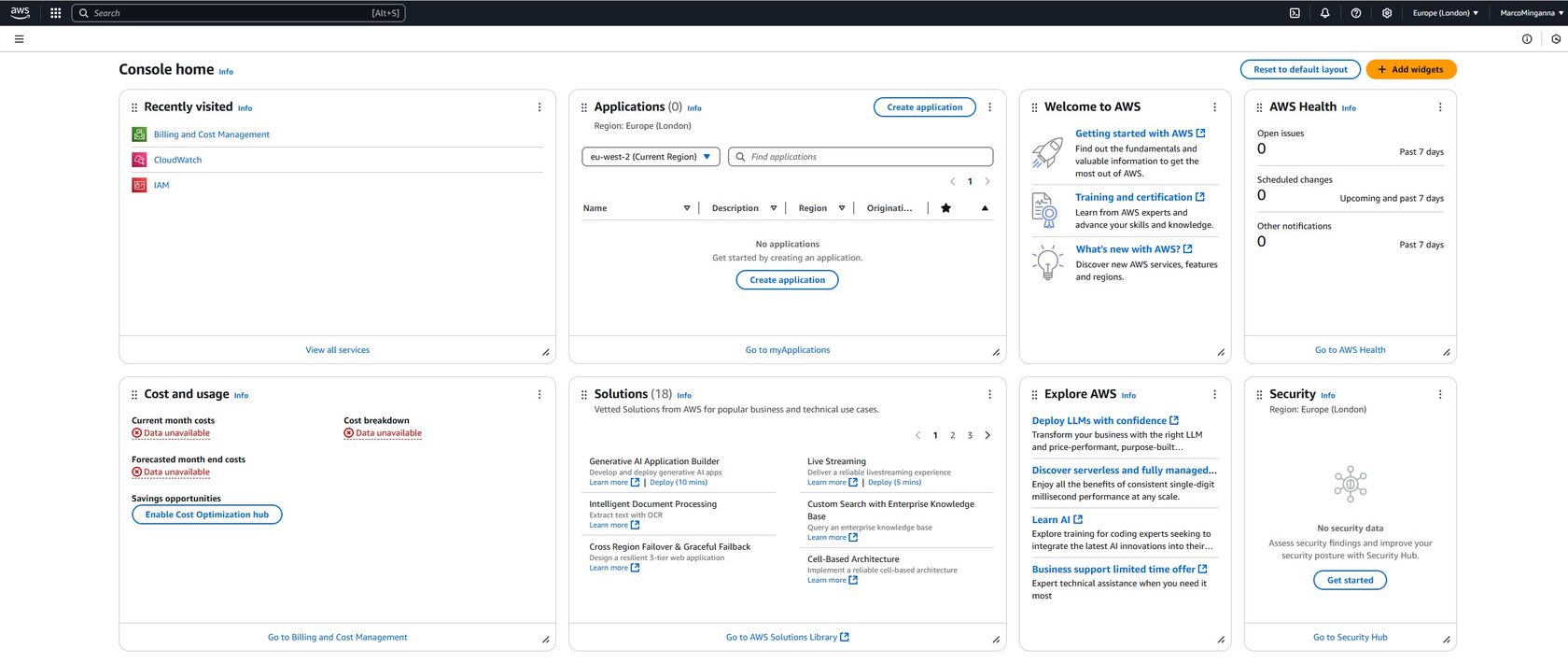The width and height of the screenshot is (1568, 663).
Task: Click the Cost and usage drag handle
Action: (134, 395)
